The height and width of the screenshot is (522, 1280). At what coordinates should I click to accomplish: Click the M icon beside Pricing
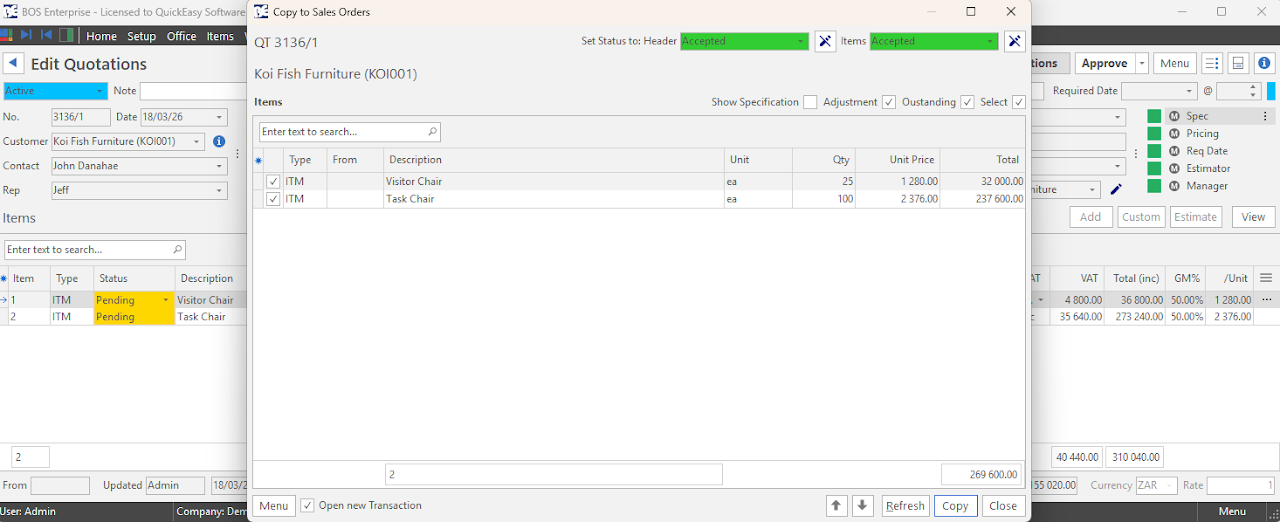tap(1174, 134)
